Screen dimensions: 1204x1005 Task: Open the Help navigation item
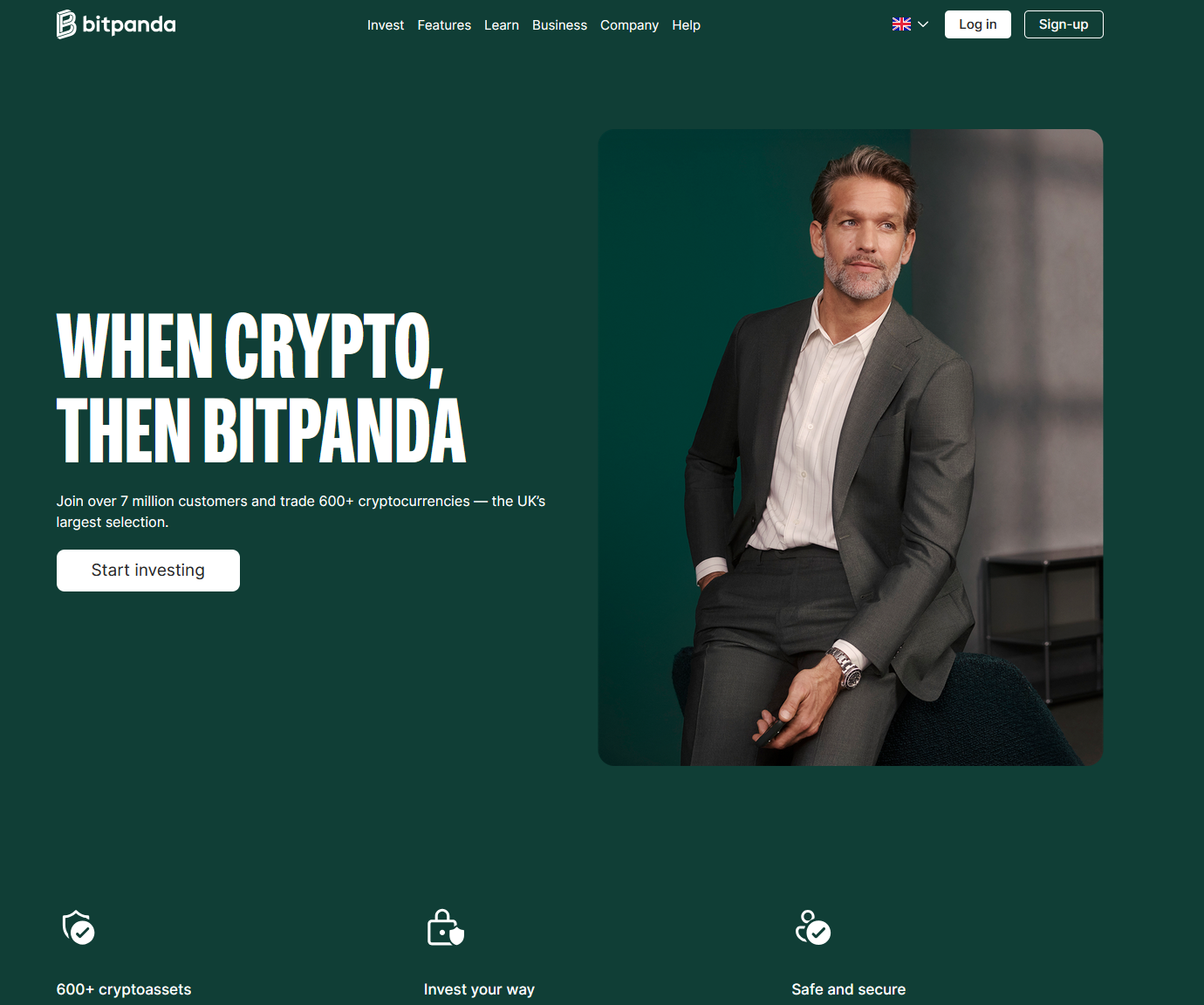(x=686, y=25)
